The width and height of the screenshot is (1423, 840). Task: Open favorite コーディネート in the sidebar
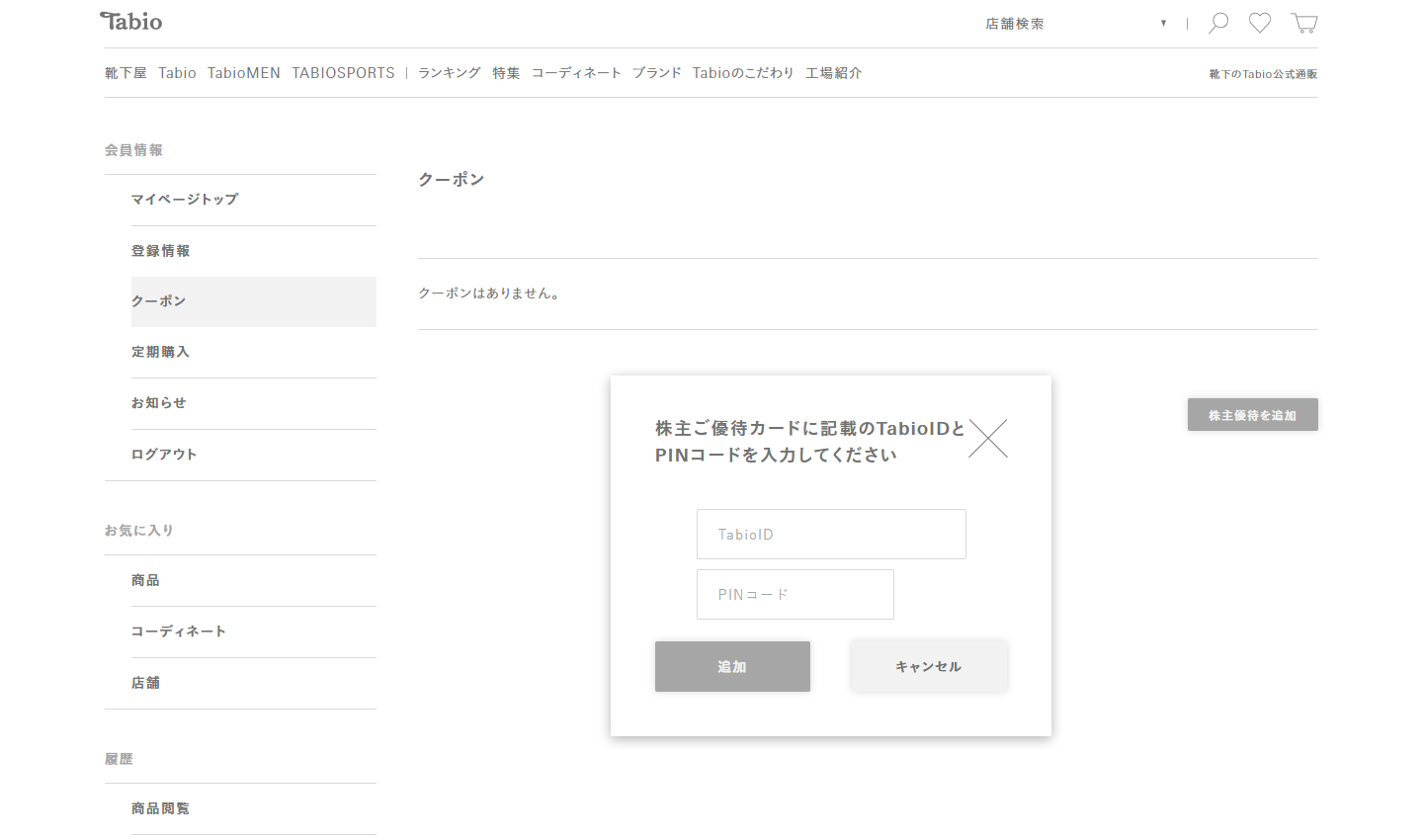(254, 631)
